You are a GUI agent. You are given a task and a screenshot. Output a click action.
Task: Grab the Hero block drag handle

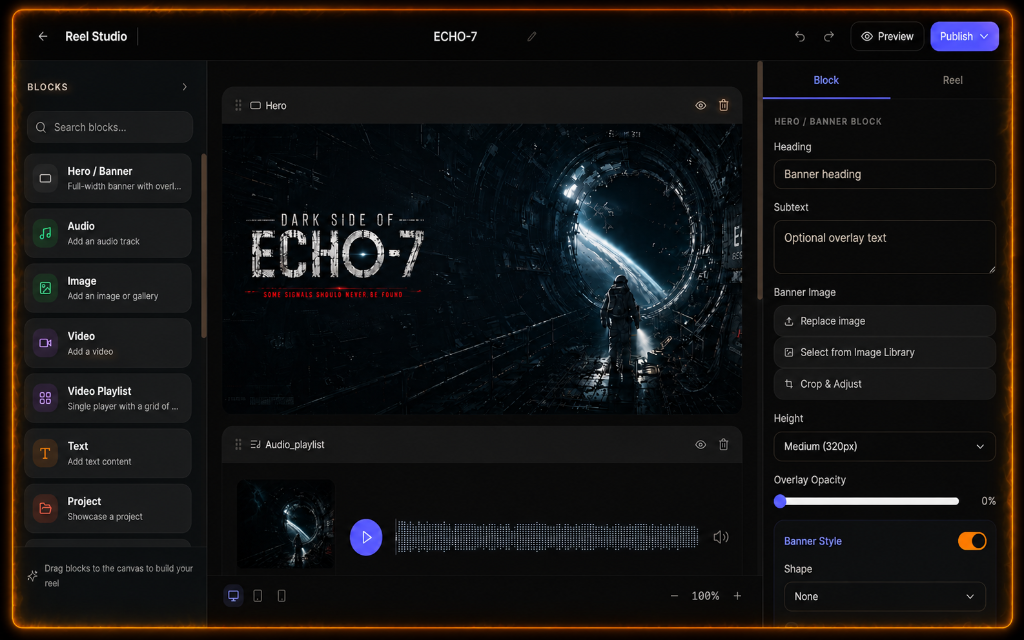coord(238,105)
